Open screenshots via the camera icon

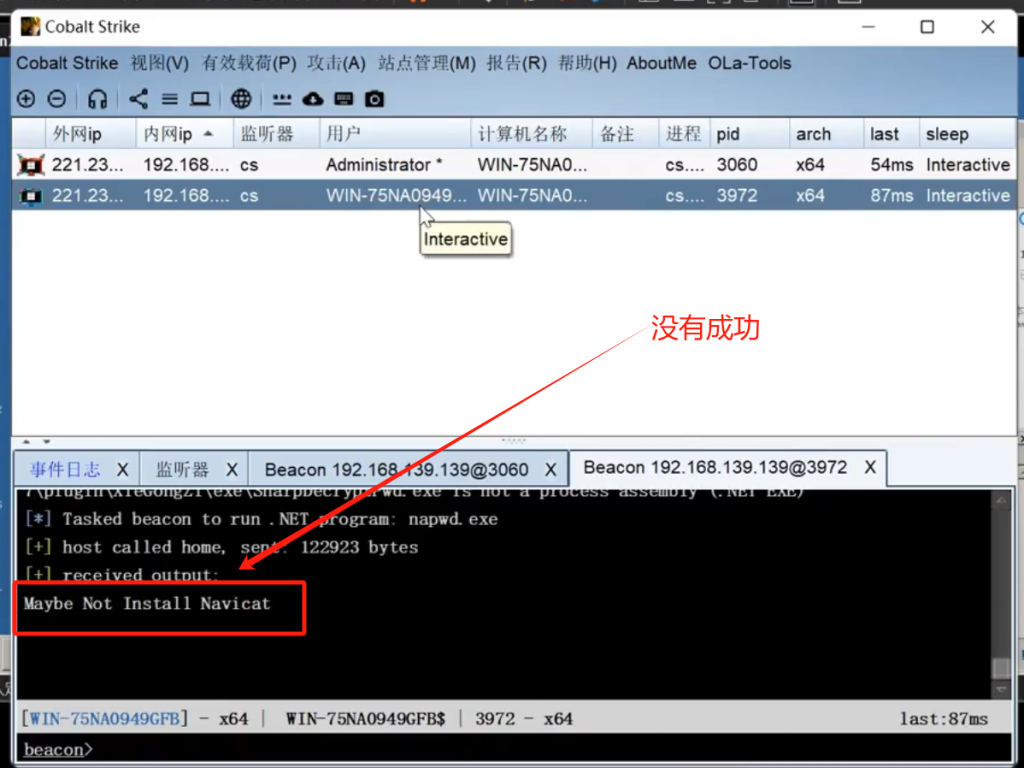coord(374,99)
